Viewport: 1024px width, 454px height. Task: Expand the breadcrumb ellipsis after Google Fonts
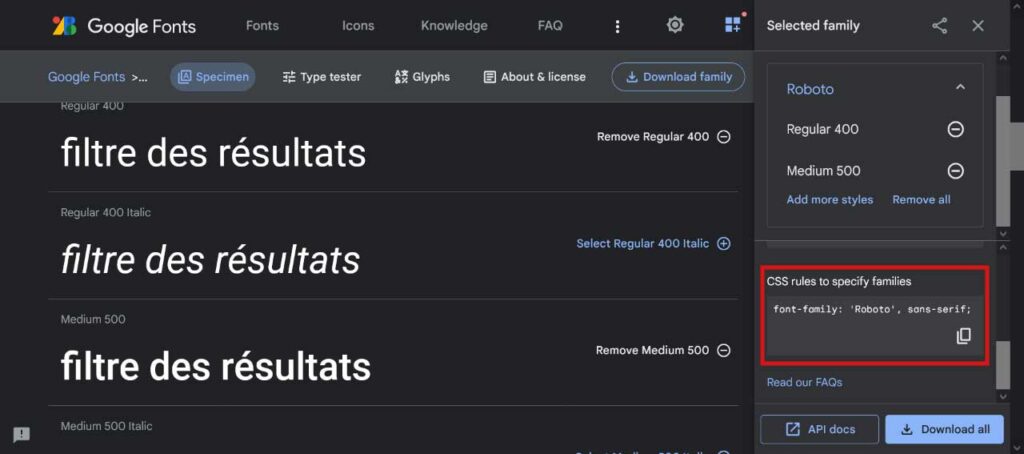(139, 77)
